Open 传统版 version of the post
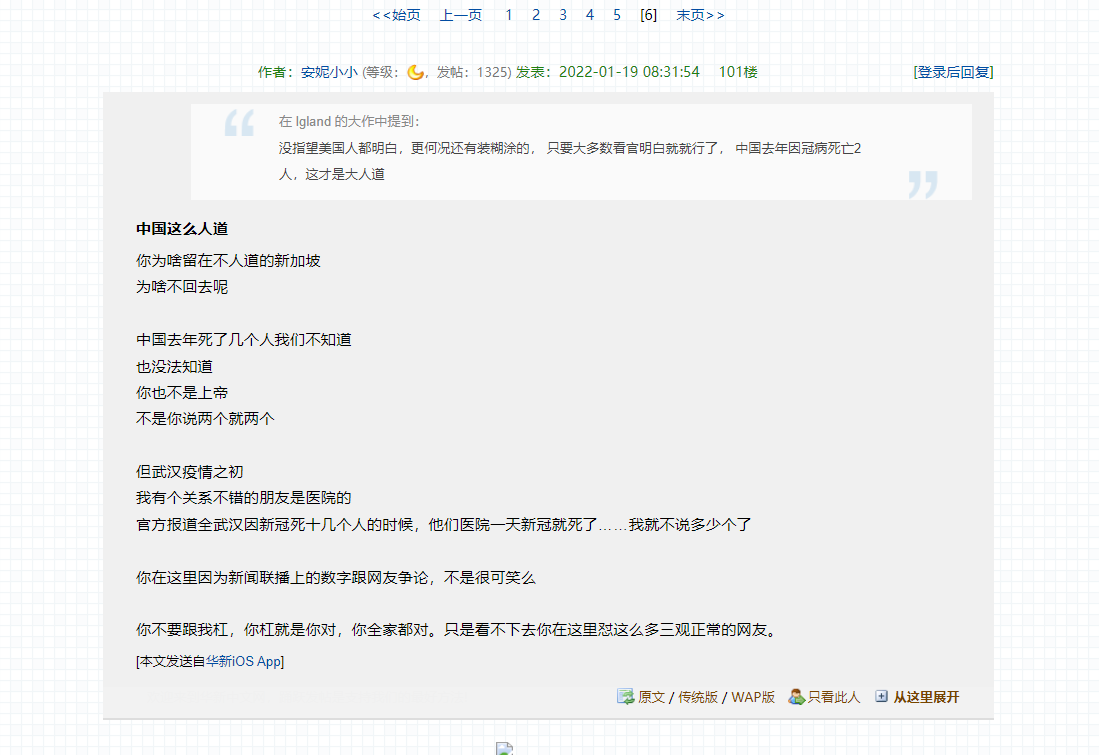Image resolution: width=1099 pixels, height=755 pixels. click(x=698, y=697)
